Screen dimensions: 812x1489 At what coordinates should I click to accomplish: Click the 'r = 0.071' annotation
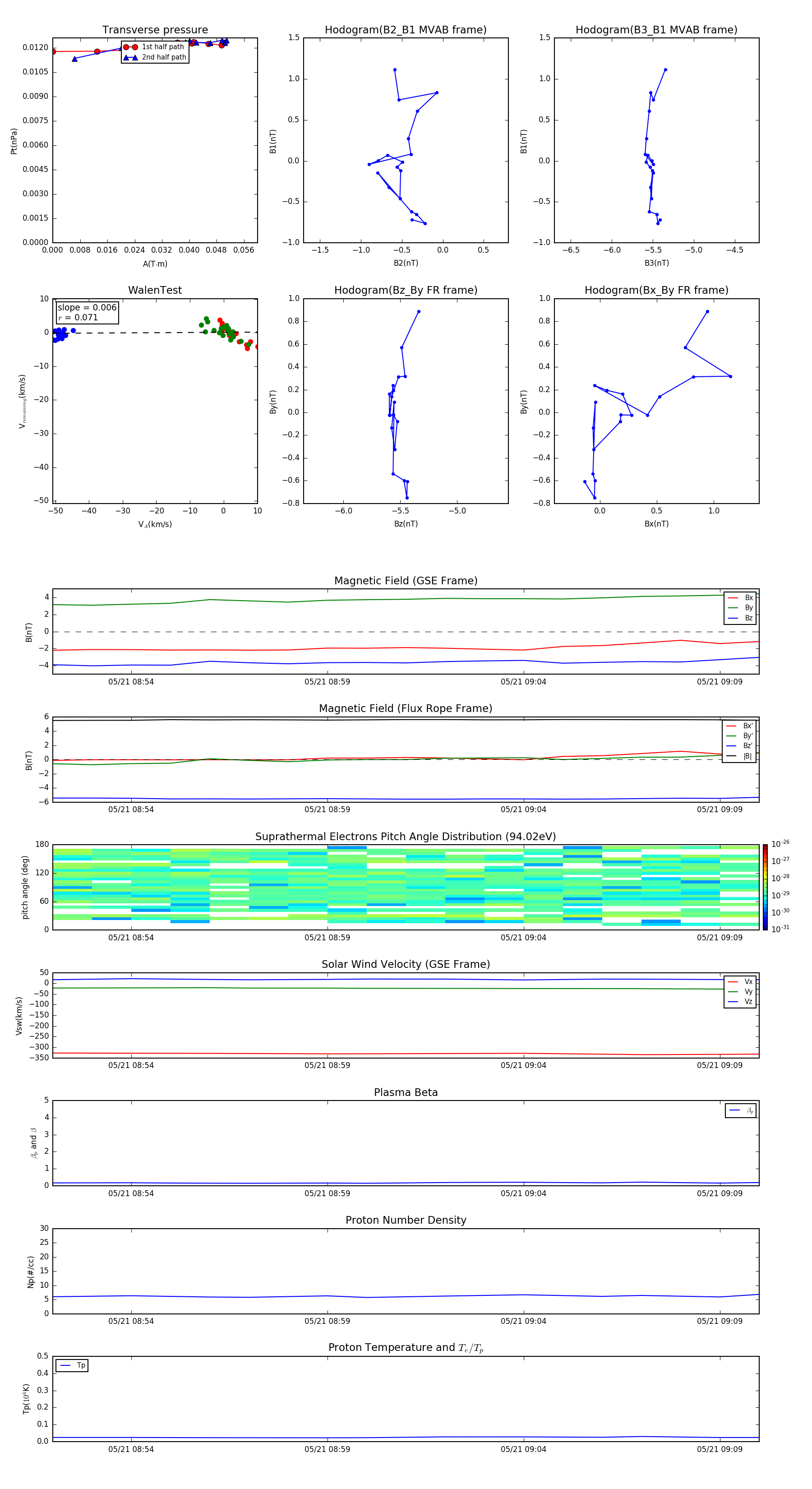click(78, 317)
